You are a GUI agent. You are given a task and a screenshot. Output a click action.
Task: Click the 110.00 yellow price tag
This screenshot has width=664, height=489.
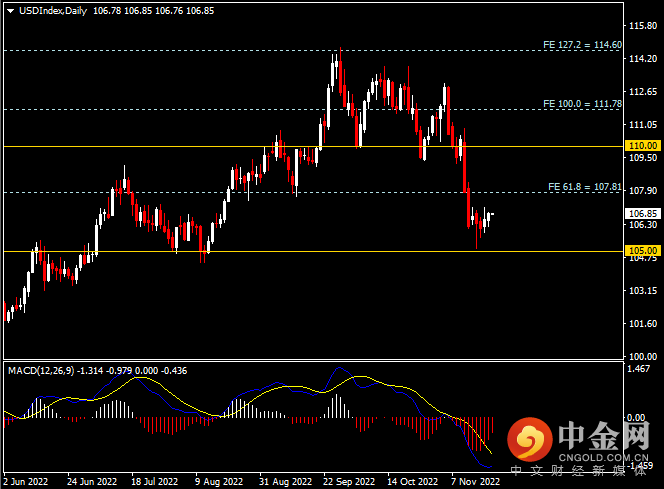[643, 146]
